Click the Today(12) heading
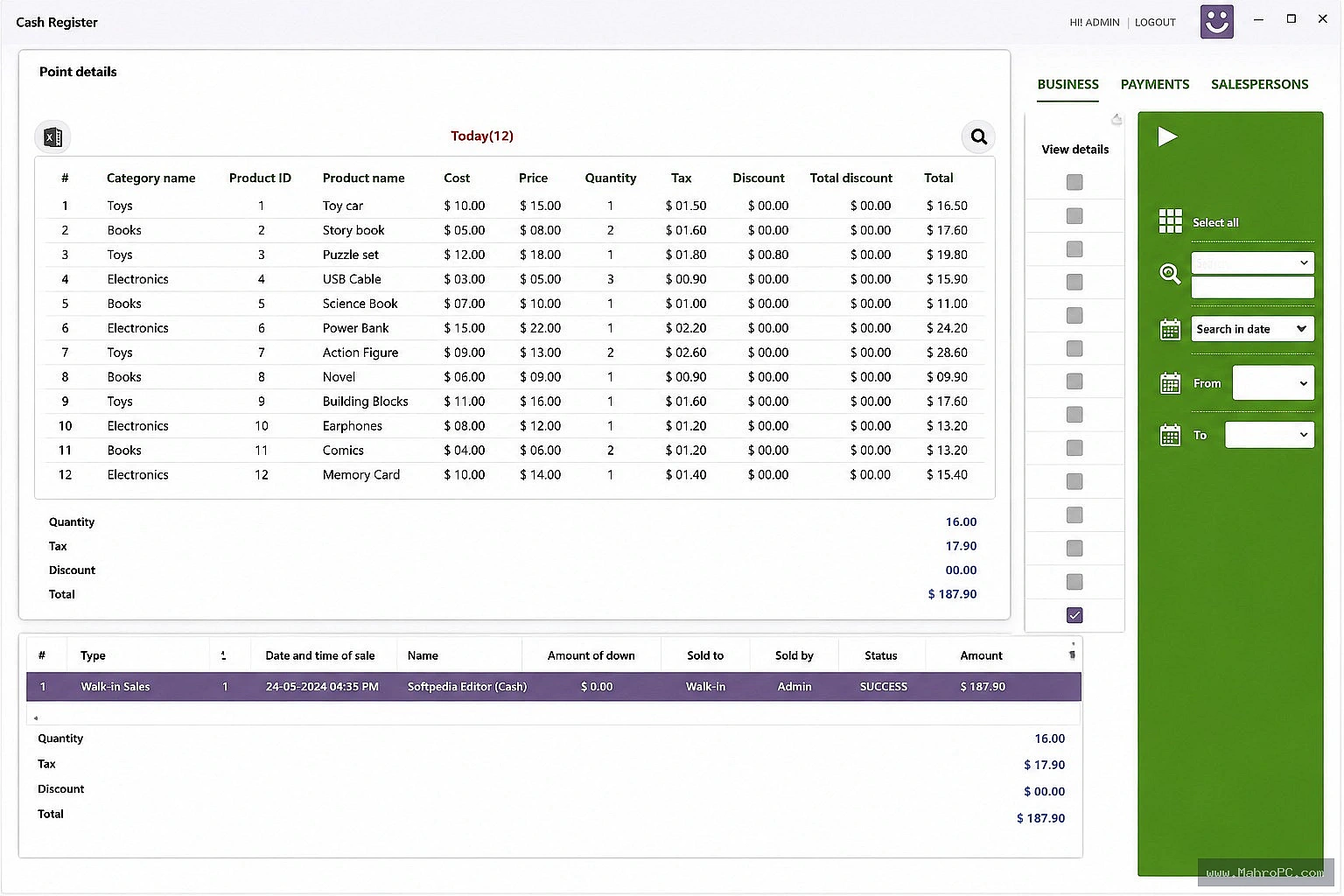The width and height of the screenshot is (1344, 896). click(x=482, y=136)
